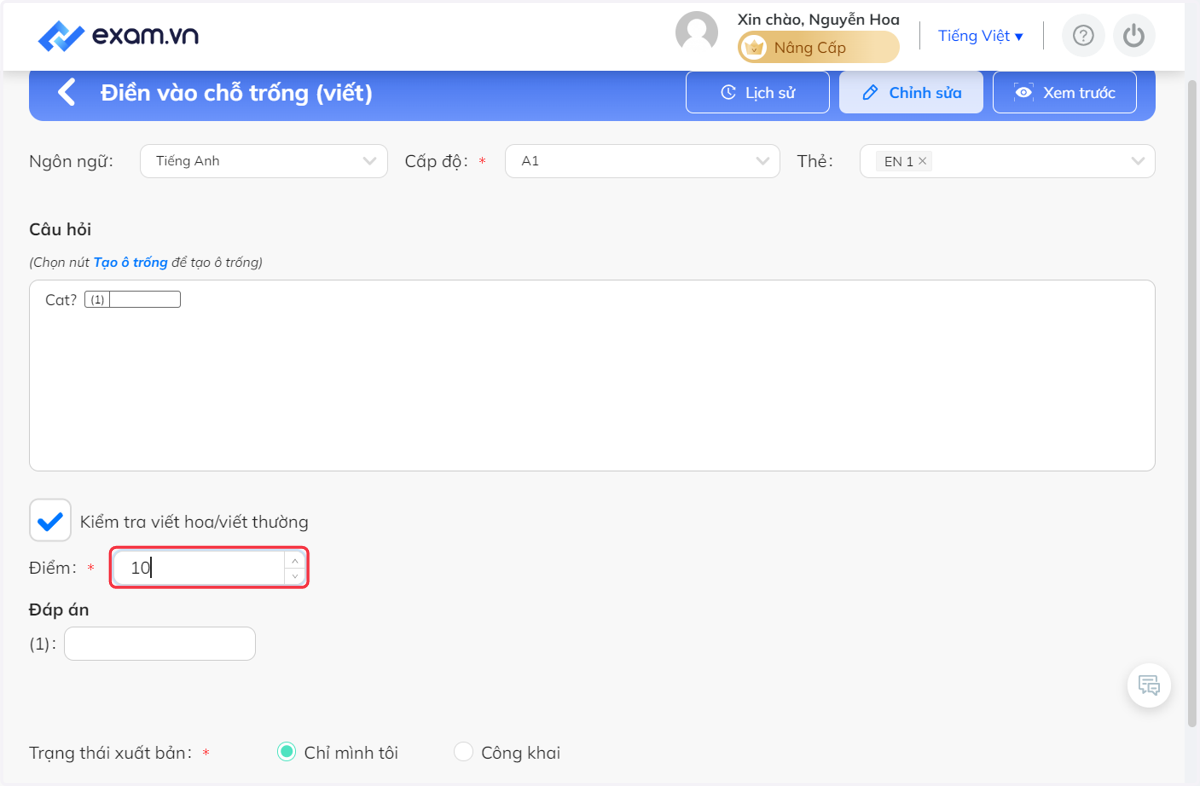Image resolution: width=1200 pixels, height=786 pixels.
Task: Click the Xem trước preview button
Action: pyautogui.click(x=1065, y=92)
